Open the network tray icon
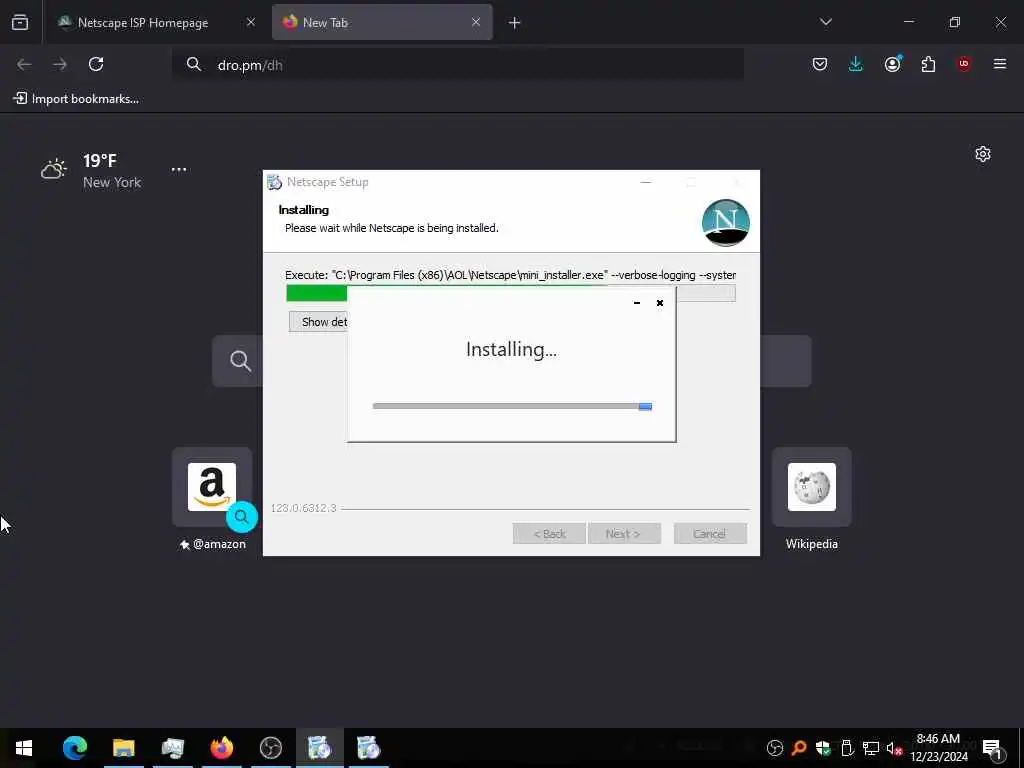The width and height of the screenshot is (1024, 768). 871,748
